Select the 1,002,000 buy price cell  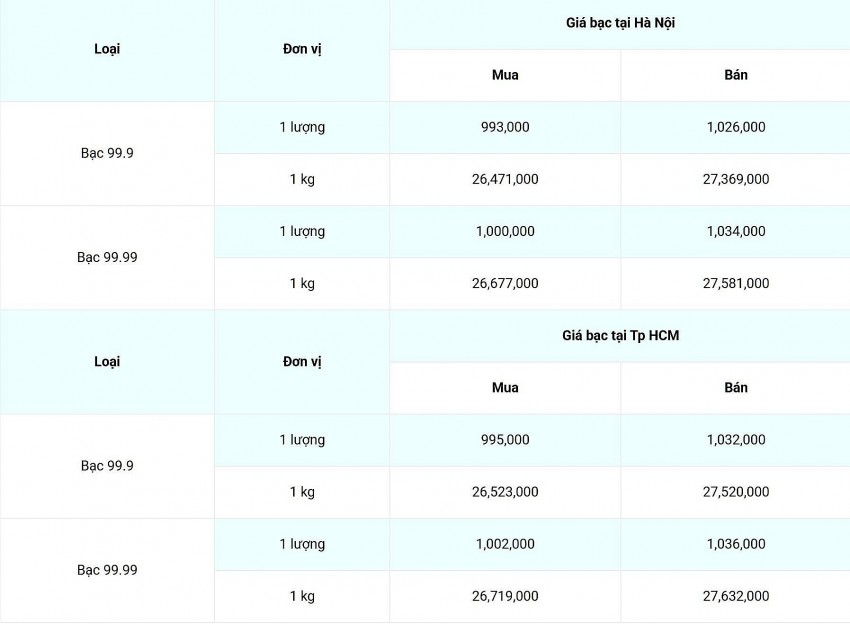(x=505, y=544)
